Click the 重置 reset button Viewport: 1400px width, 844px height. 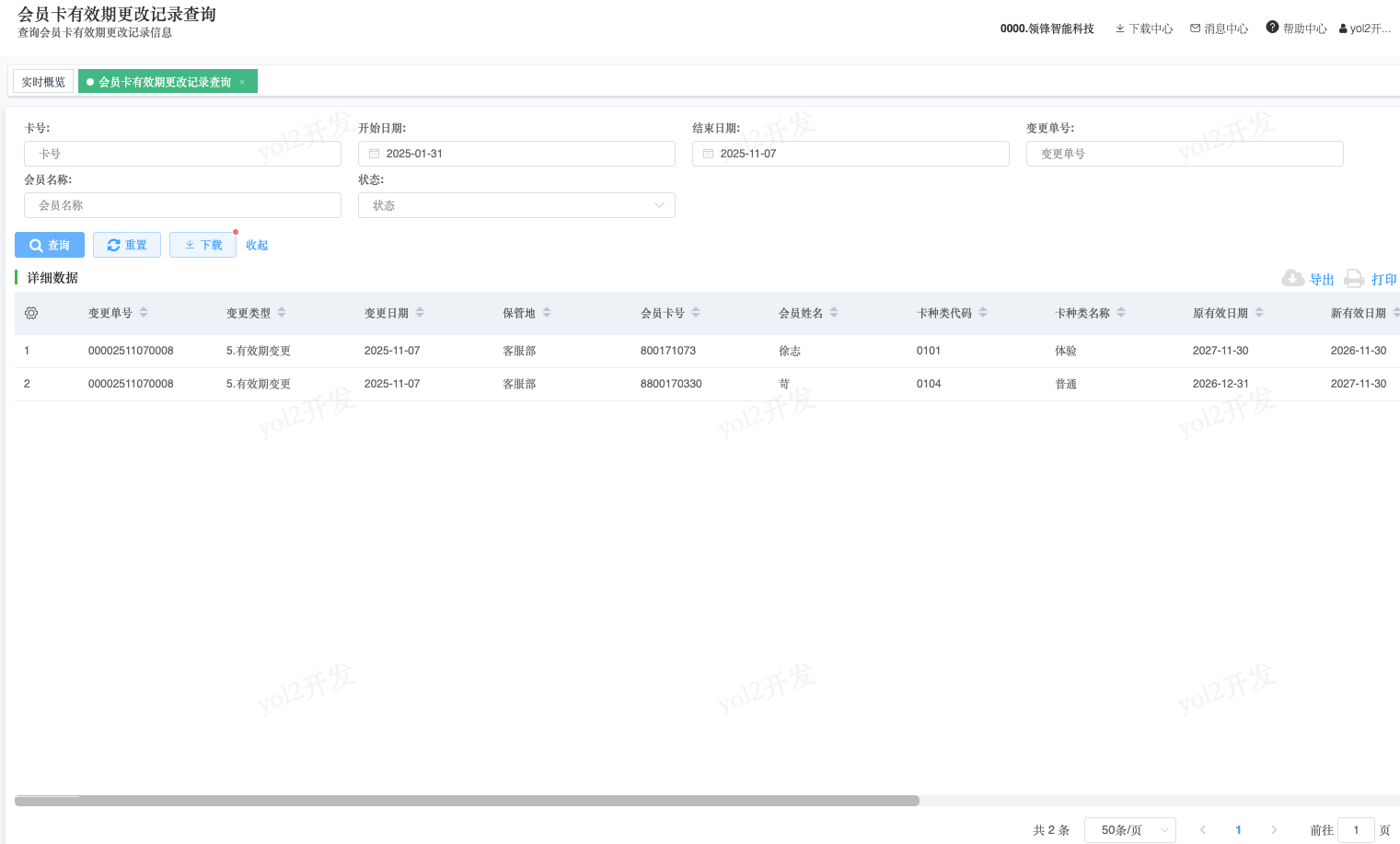[127, 245]
